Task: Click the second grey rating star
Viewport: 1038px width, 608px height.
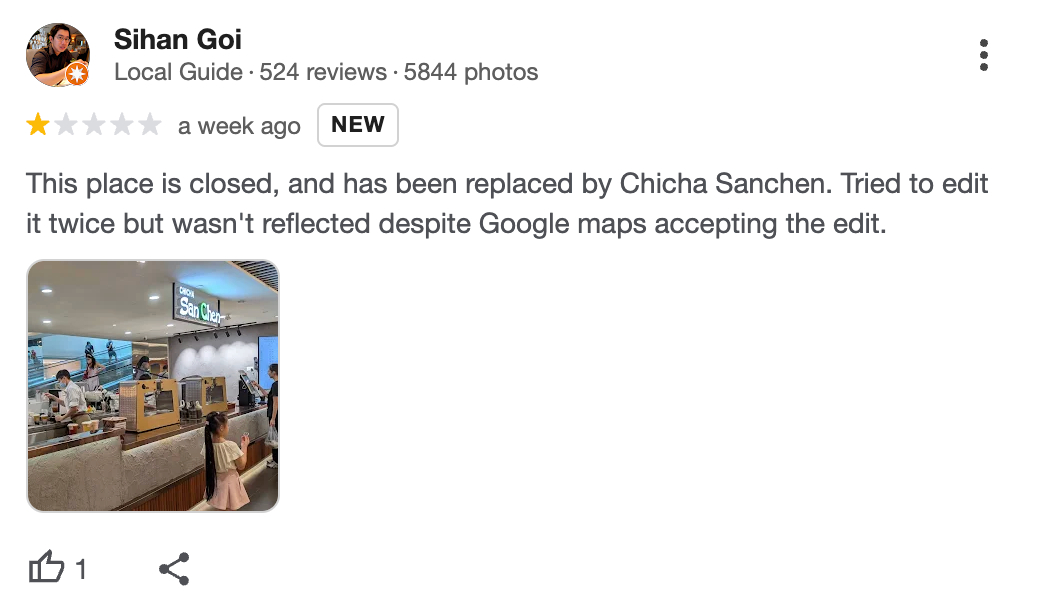Action: click(66, 125)
